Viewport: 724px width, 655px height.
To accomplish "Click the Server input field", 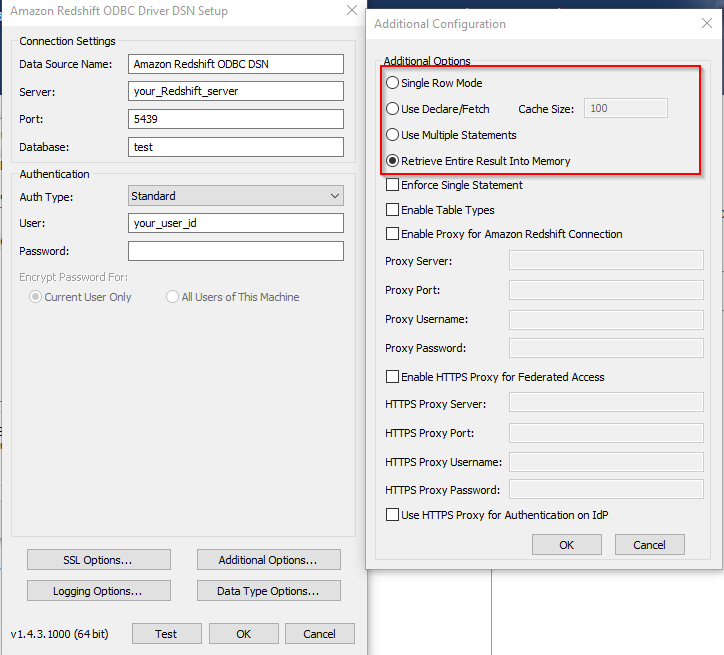I will click(x=235, y=91).
